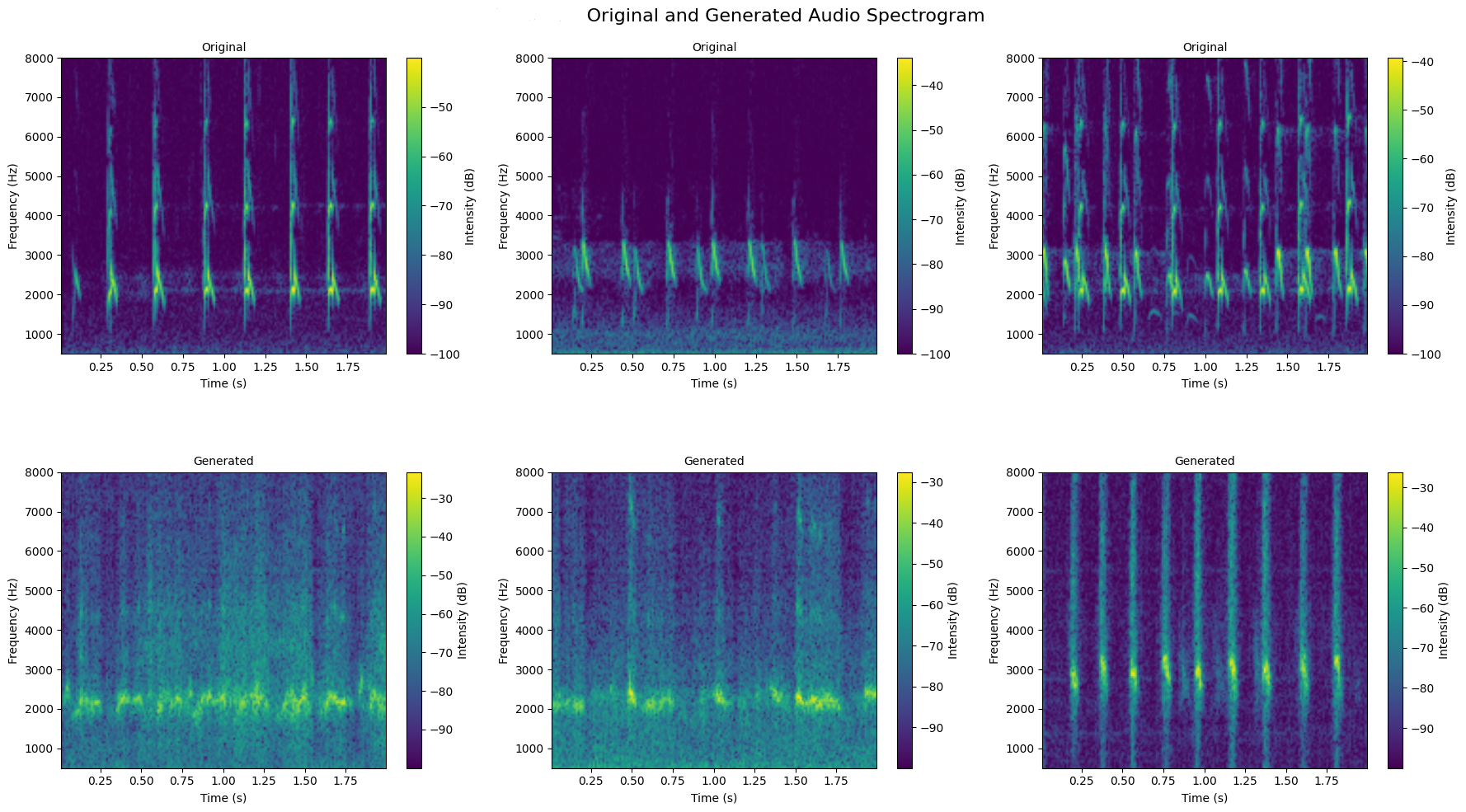1466x812 pixels.
Task: Click 'Time (s)' label under top-right plot
Action: click(1205, 383)
